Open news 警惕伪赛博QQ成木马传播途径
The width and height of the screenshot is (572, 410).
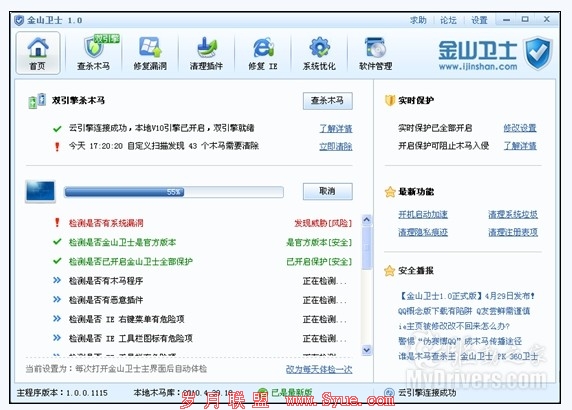click(x=460, y=341)
